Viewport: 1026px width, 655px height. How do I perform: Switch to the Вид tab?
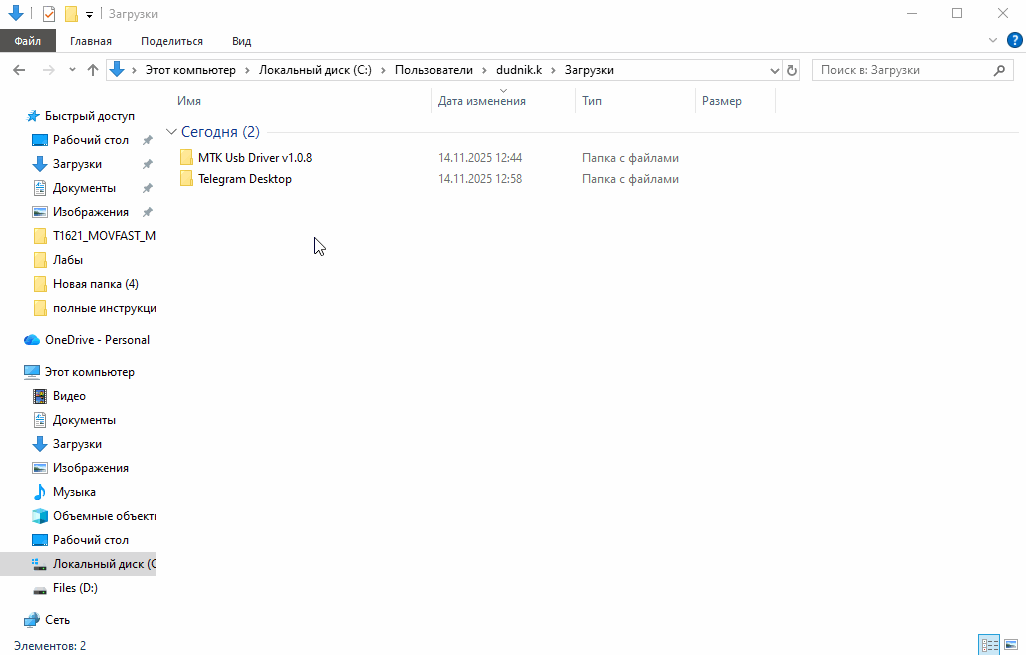[x=241, y=41]
